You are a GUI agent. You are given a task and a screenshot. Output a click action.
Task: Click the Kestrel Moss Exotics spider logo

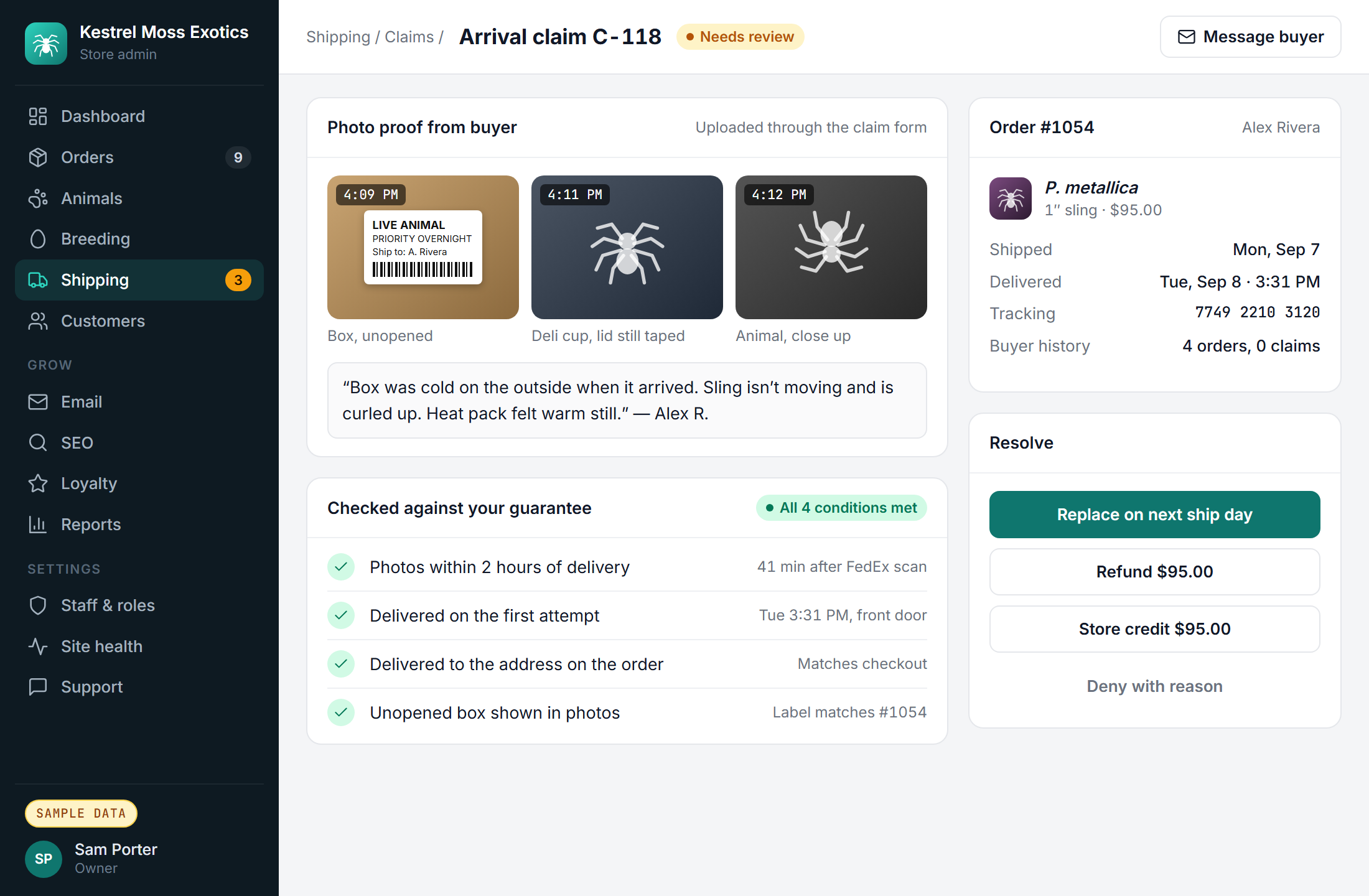coord(46,44)
